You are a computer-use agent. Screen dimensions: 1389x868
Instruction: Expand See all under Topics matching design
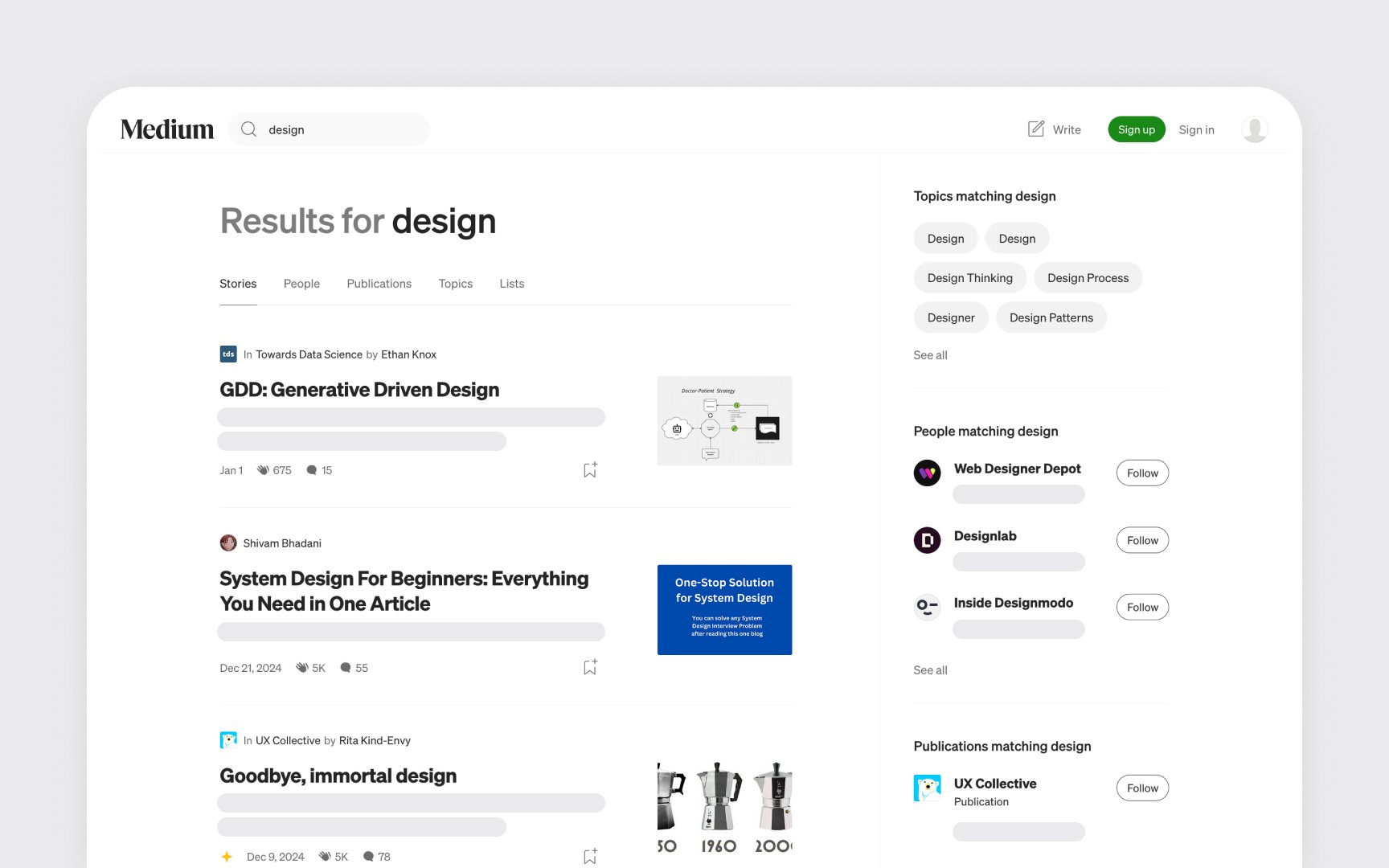point(930,354)
